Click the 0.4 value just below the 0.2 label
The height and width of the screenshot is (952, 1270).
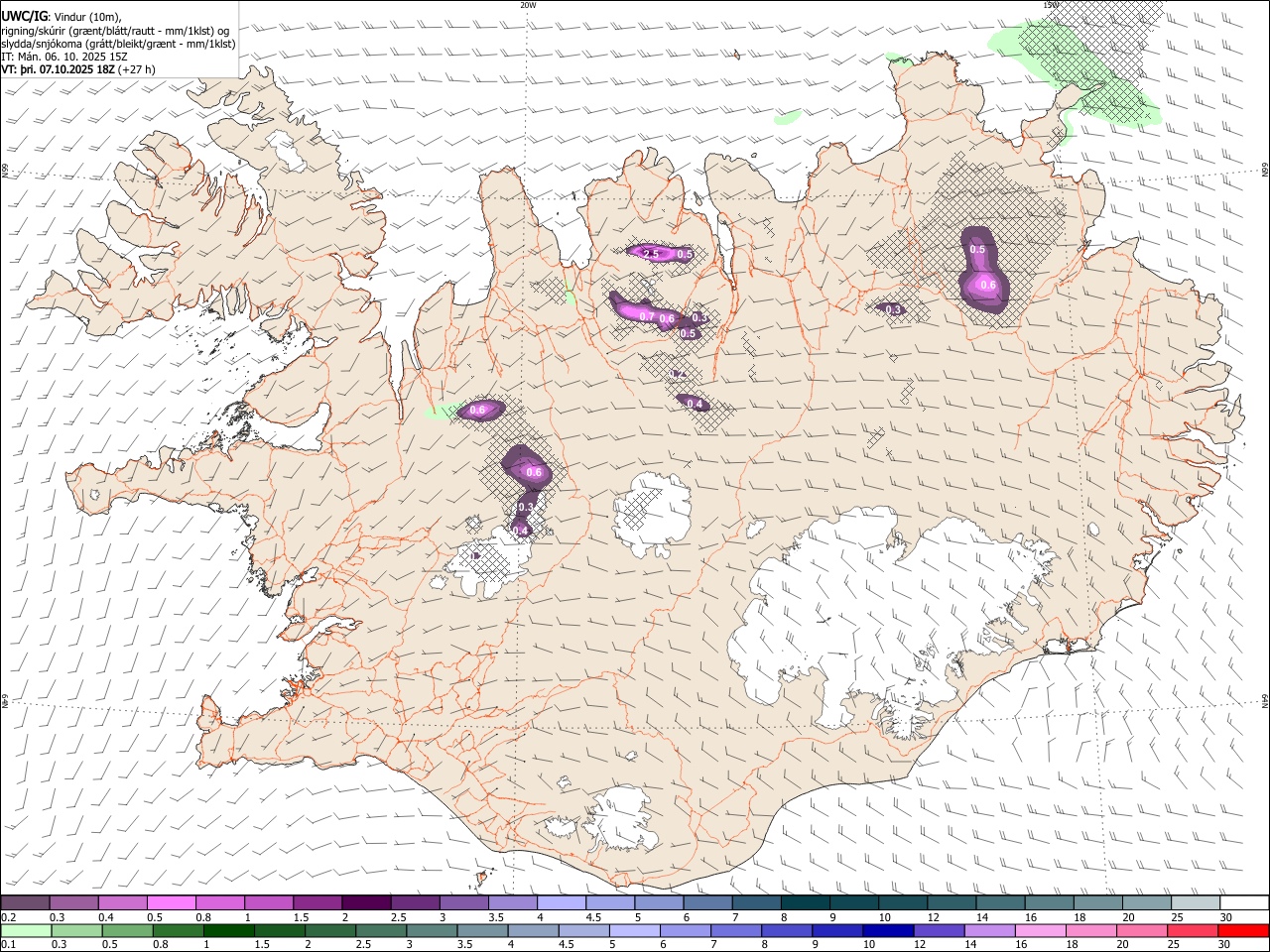pos(695,404)
